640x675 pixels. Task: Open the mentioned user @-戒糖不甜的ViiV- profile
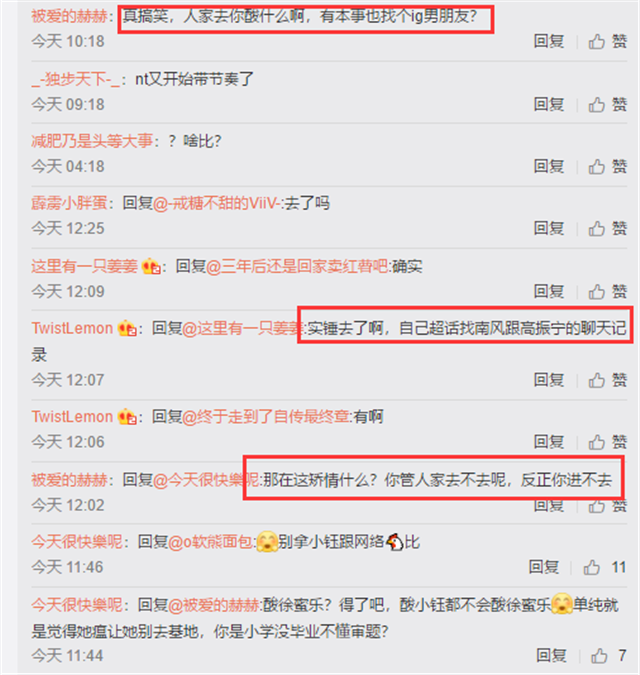click(x=218, y=203)
